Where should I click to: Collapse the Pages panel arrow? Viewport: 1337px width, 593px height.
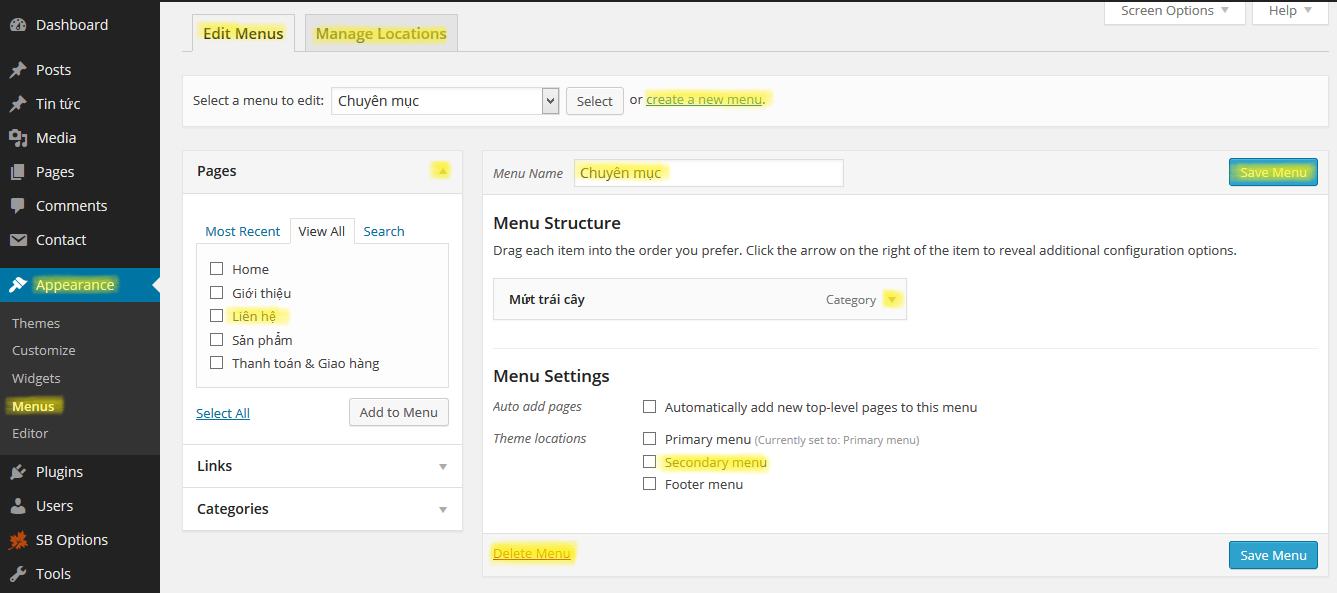click(441, 171)
